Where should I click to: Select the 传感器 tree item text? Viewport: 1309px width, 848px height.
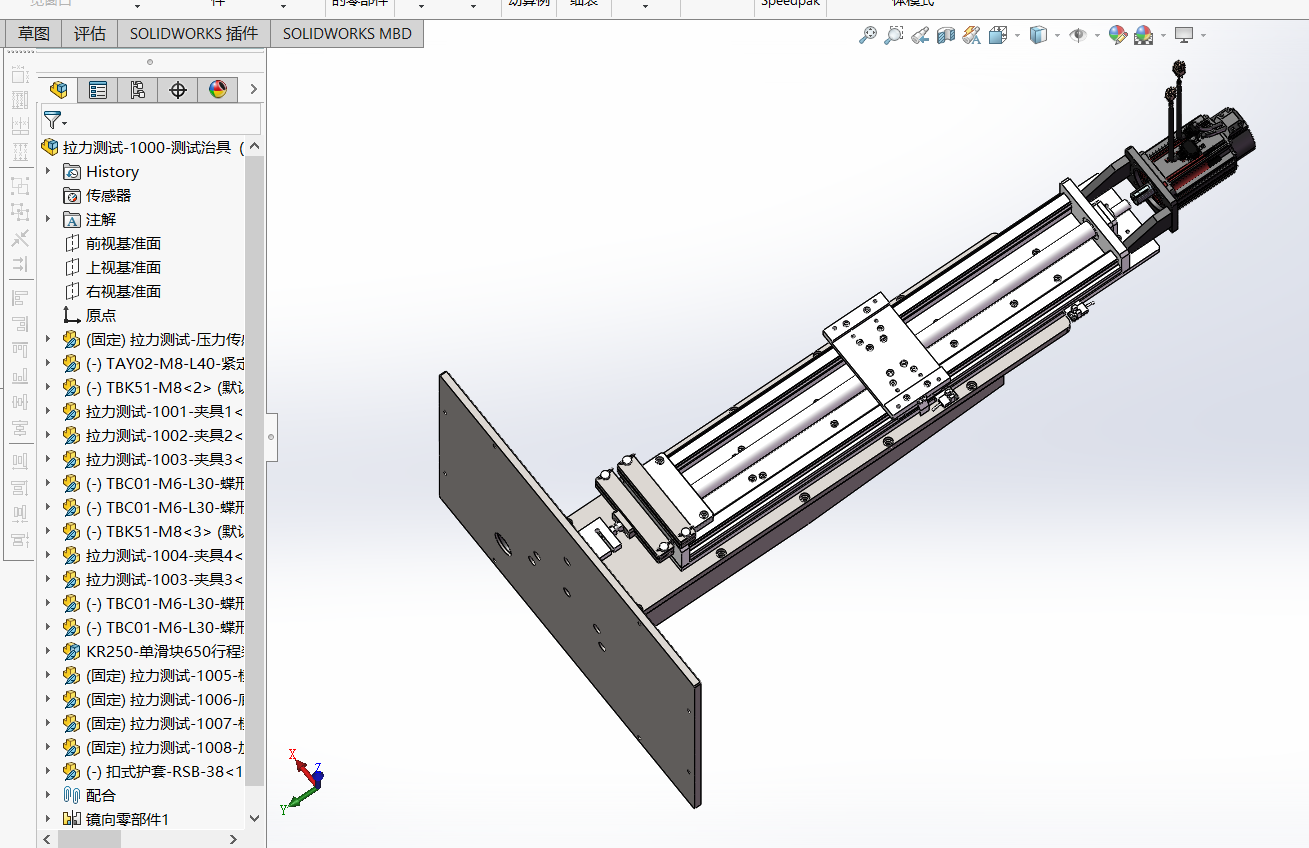[x=108, y=196]
